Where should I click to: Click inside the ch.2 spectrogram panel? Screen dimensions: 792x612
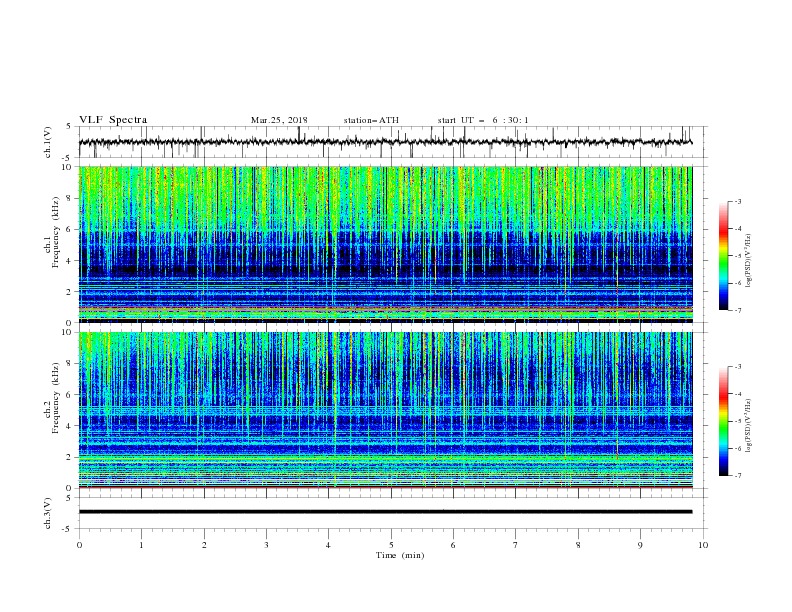(385, 410)
